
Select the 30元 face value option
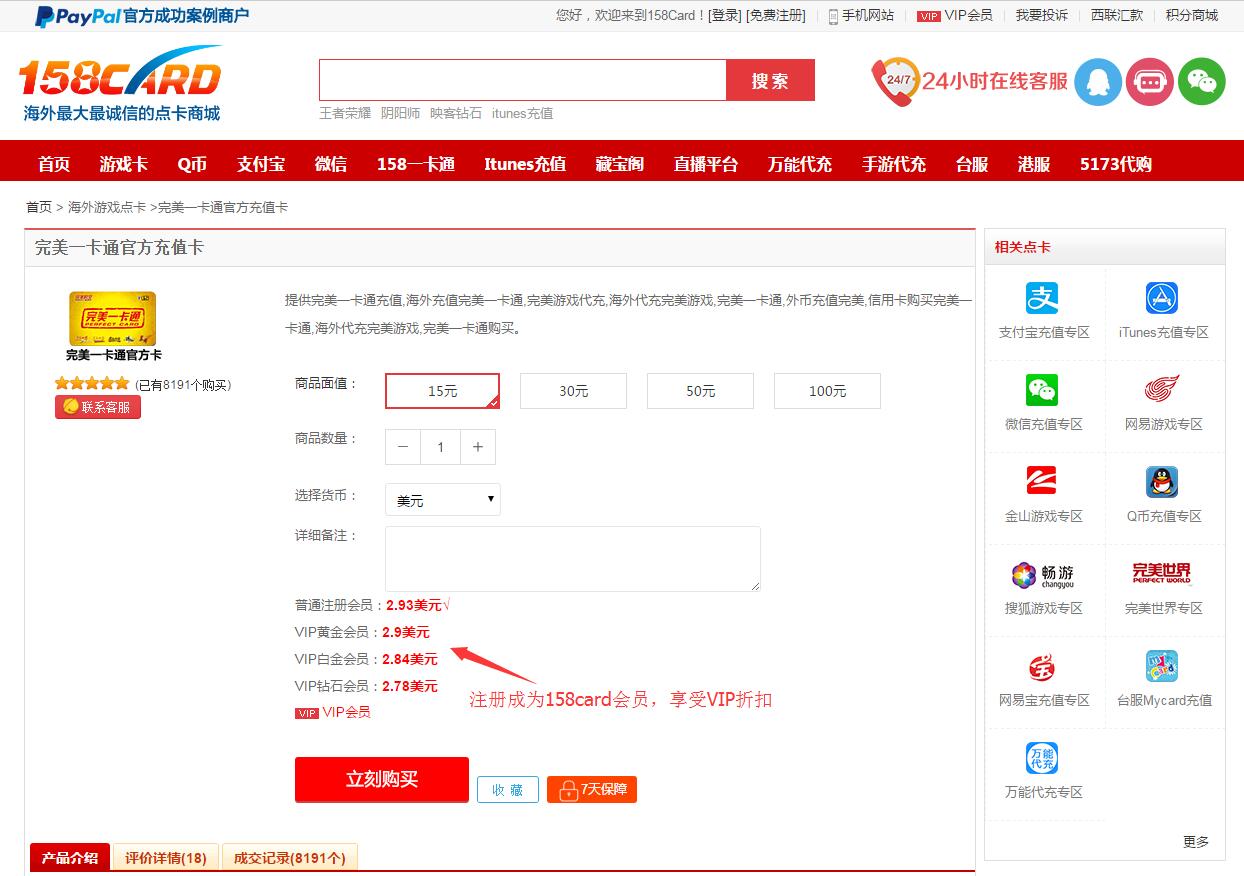[x=573, y=391]
